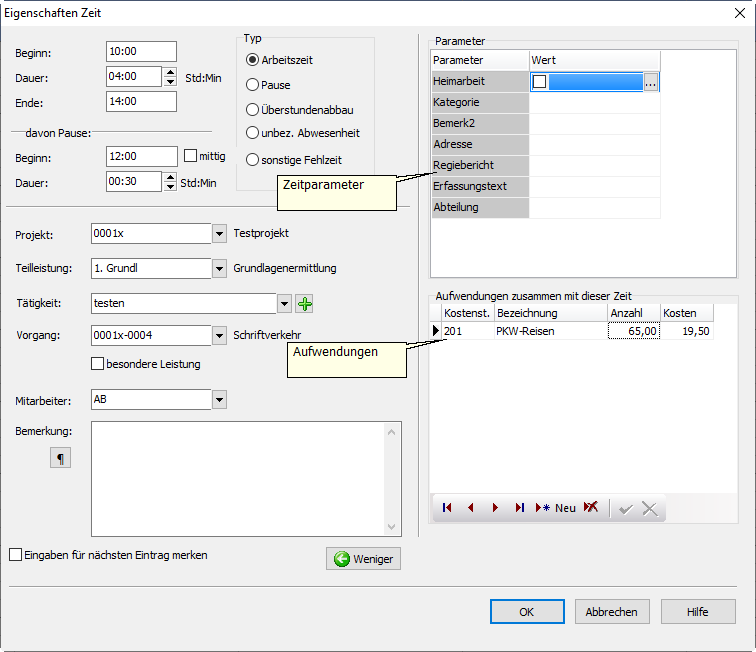The width and height of the screenshot is (756, 652).
Task: Select Überstundenabbau type option
Action: point(253,109)
